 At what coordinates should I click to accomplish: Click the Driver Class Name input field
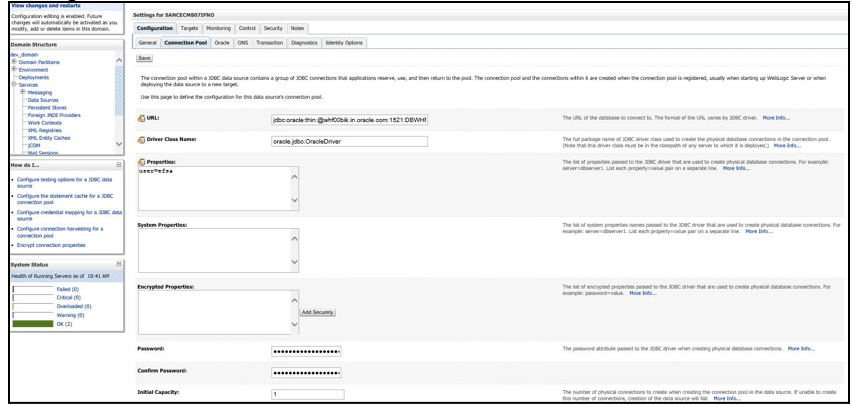(x=349, y=141)
